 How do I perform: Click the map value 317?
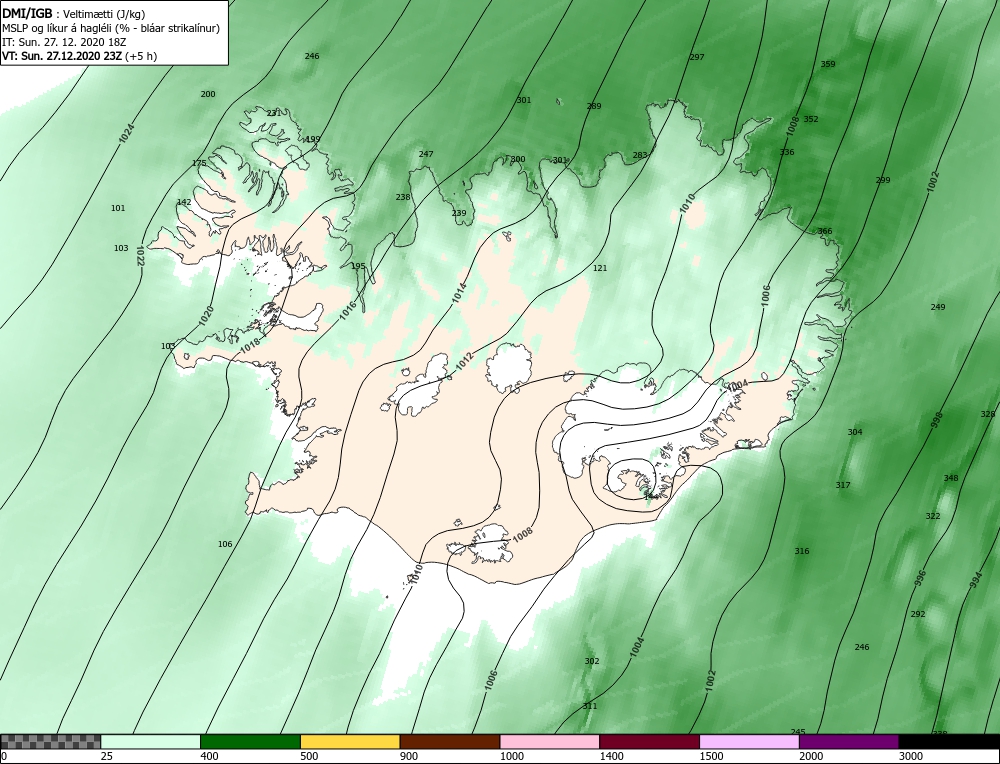click(843, 485)
